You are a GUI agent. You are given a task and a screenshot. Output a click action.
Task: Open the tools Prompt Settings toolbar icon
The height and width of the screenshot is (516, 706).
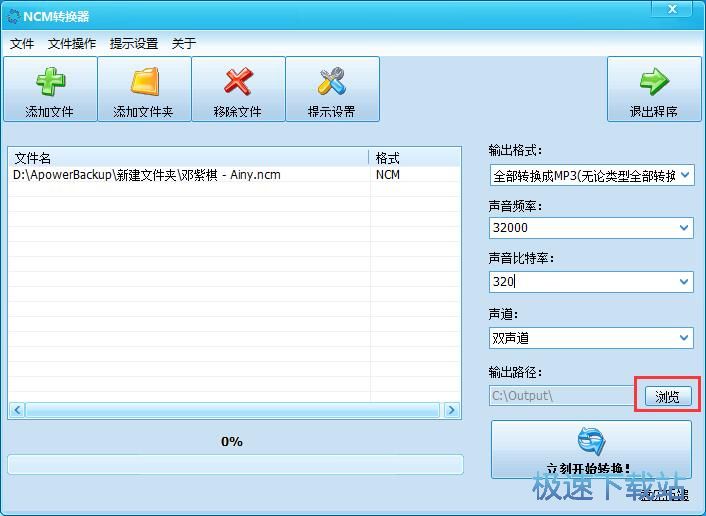click(332, 81)
